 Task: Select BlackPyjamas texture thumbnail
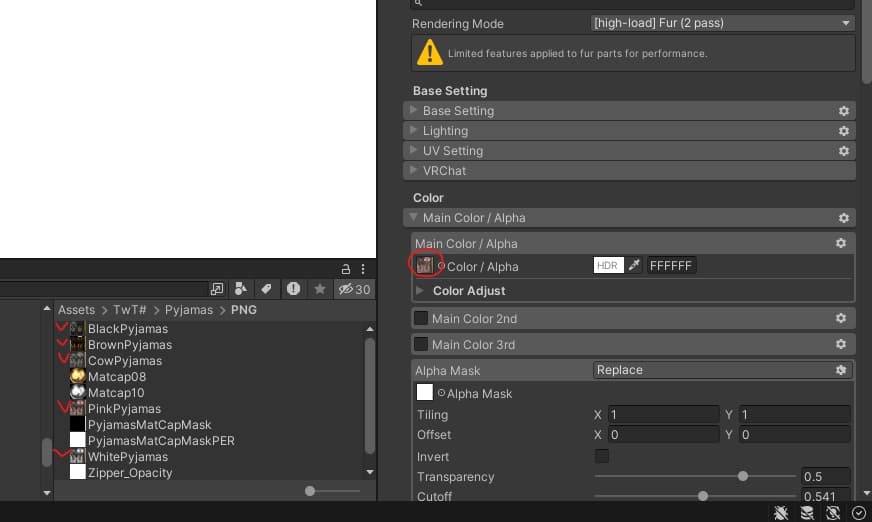point(77,329)
